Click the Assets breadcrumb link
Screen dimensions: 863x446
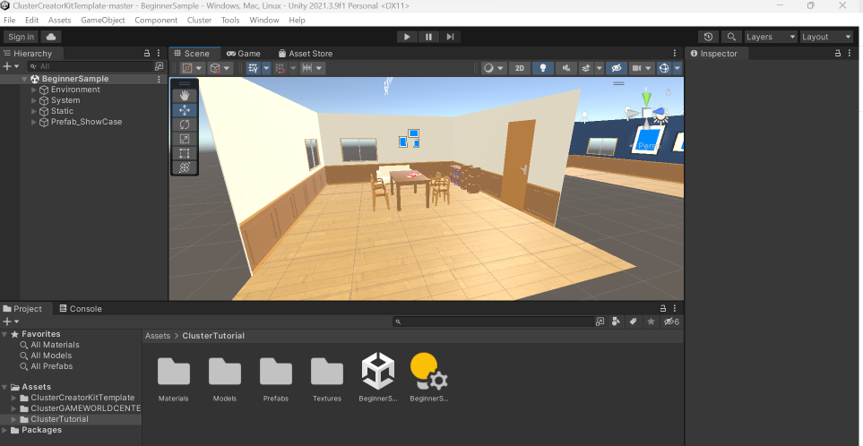(157, 336)
